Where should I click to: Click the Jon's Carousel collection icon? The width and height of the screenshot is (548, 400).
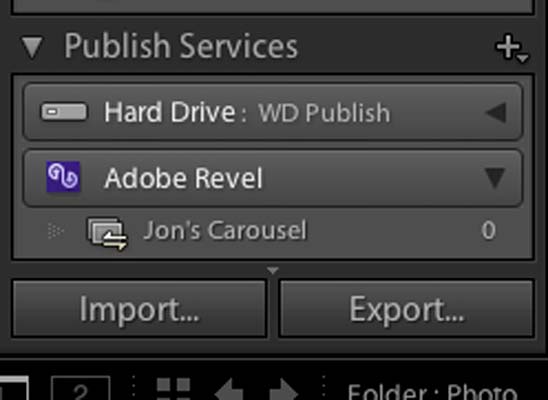pyautogui.click(x=106, y=233)
